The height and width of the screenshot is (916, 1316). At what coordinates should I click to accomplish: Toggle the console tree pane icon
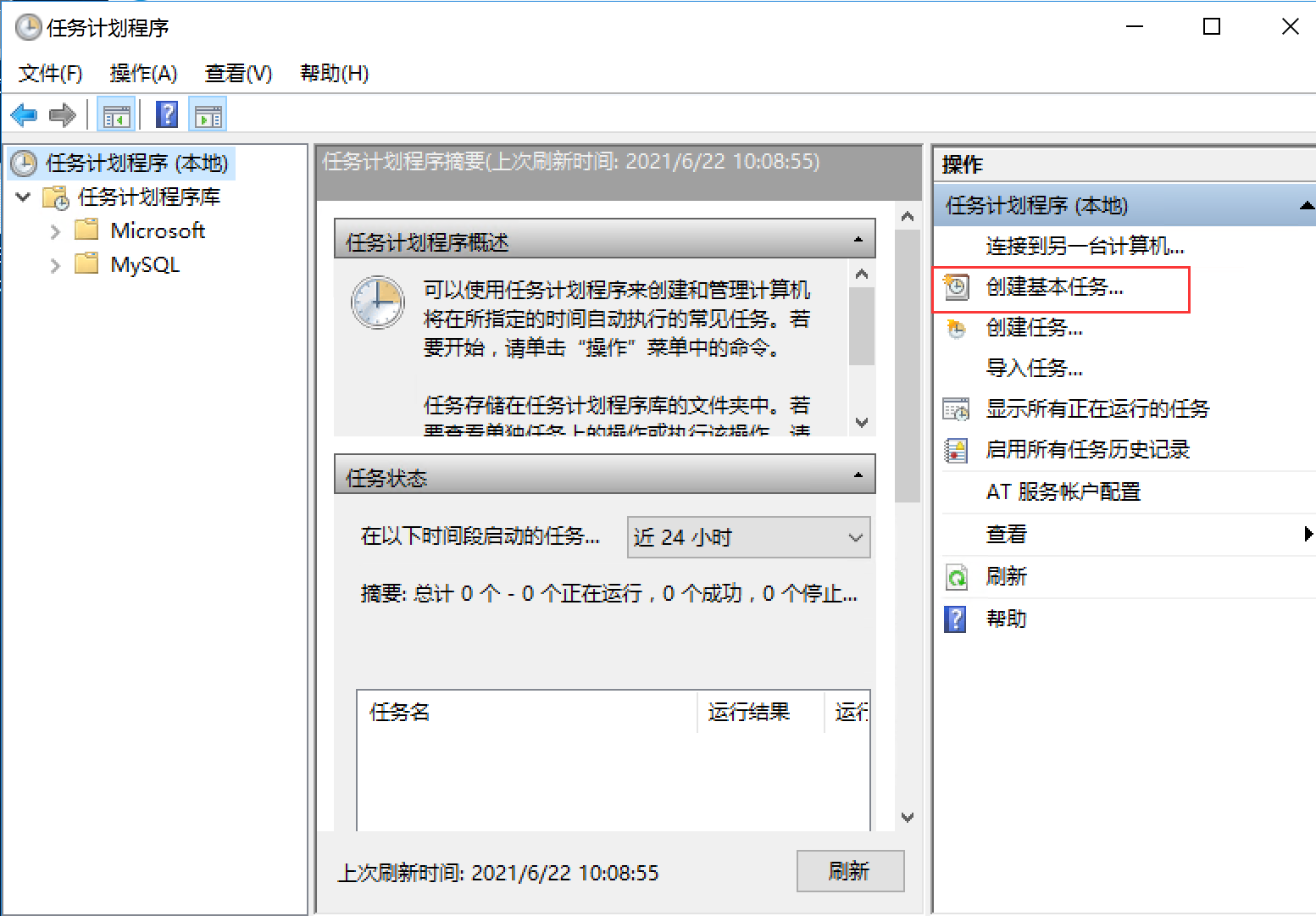116,115
